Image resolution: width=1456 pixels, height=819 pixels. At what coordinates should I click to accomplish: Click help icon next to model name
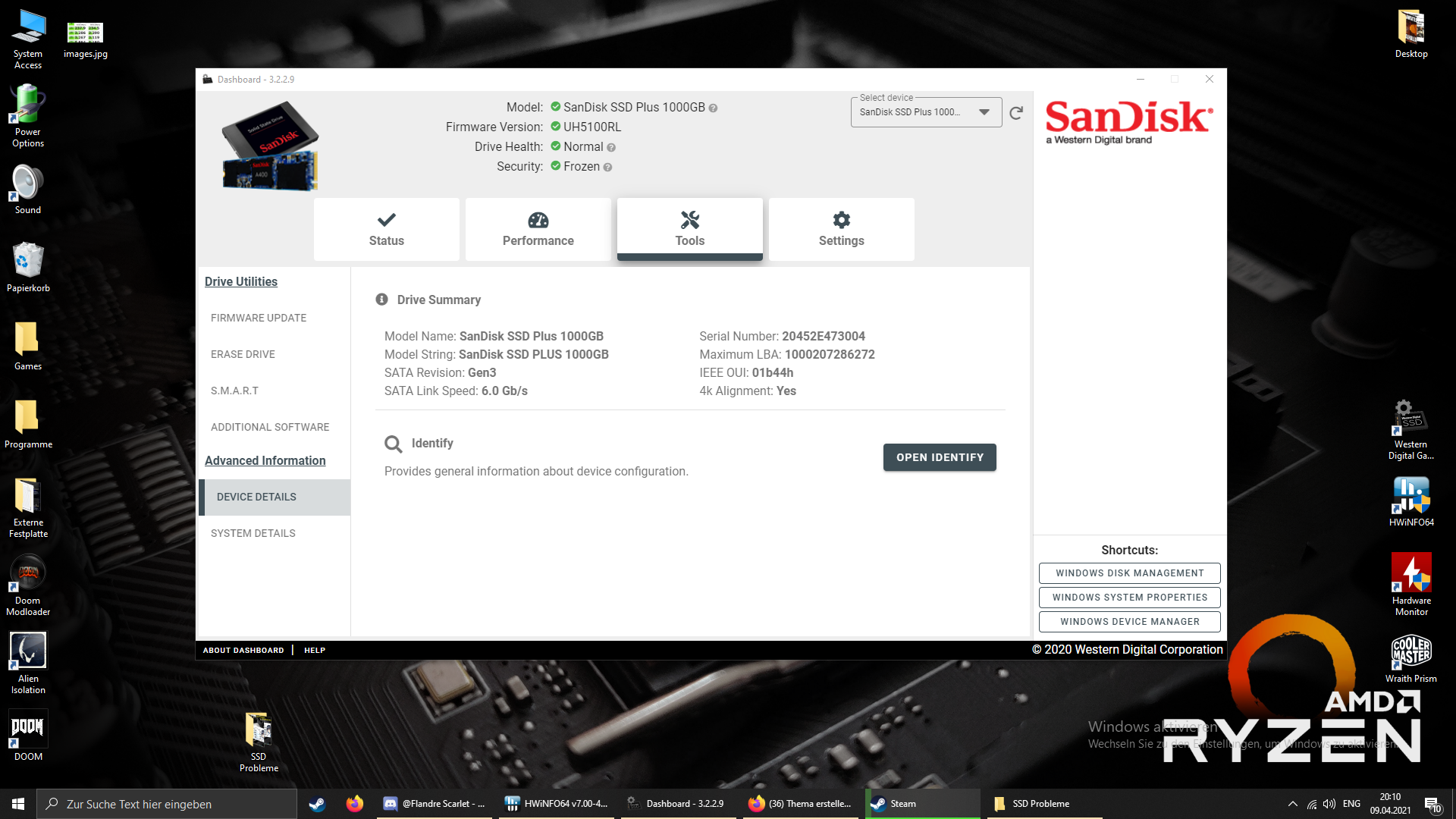pos(713,108)
